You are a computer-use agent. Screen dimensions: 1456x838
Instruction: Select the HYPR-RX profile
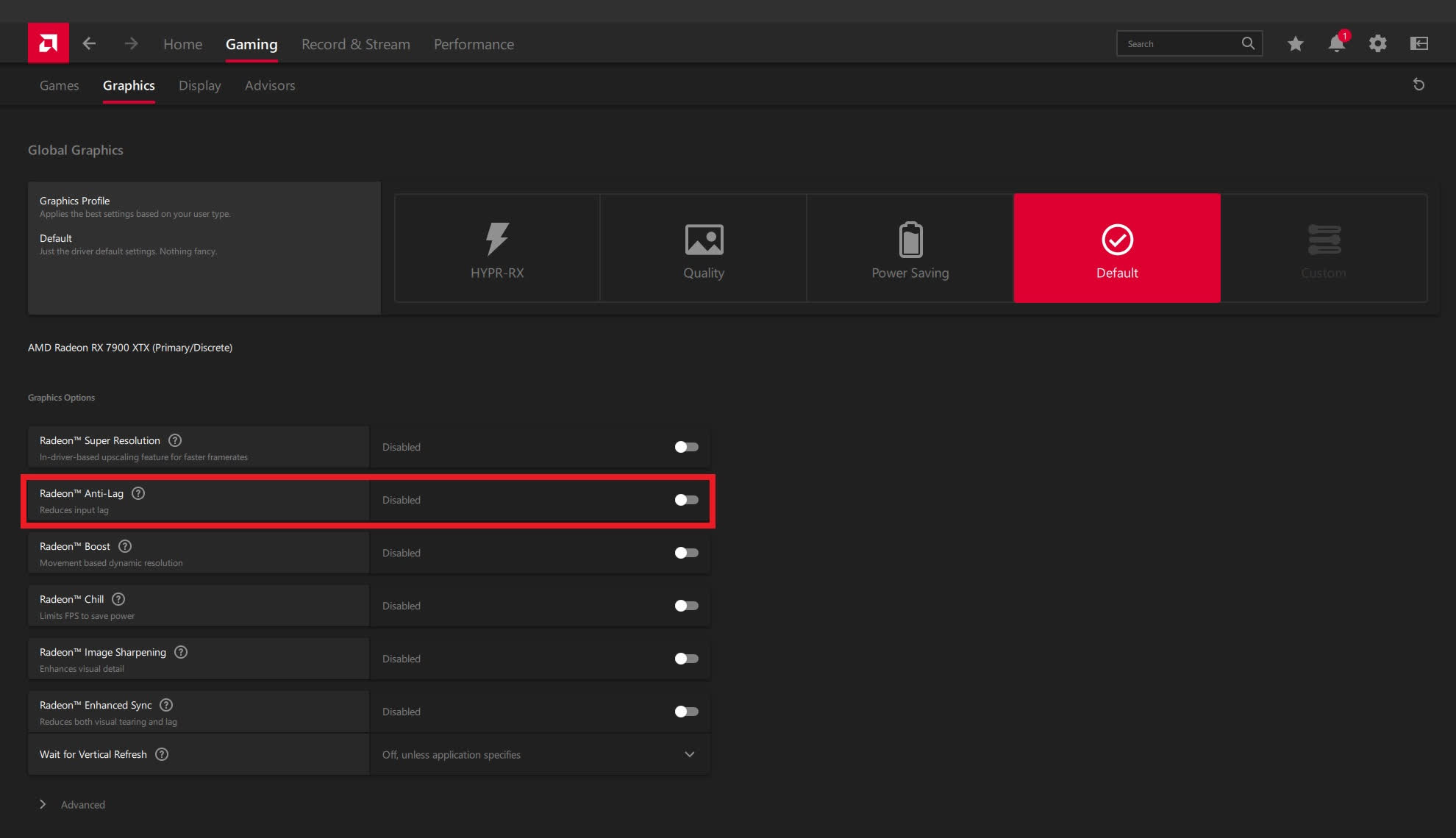coord(497,248)
